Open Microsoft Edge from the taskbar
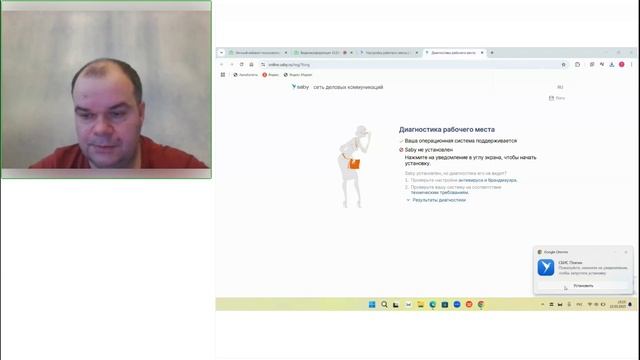 432,304
